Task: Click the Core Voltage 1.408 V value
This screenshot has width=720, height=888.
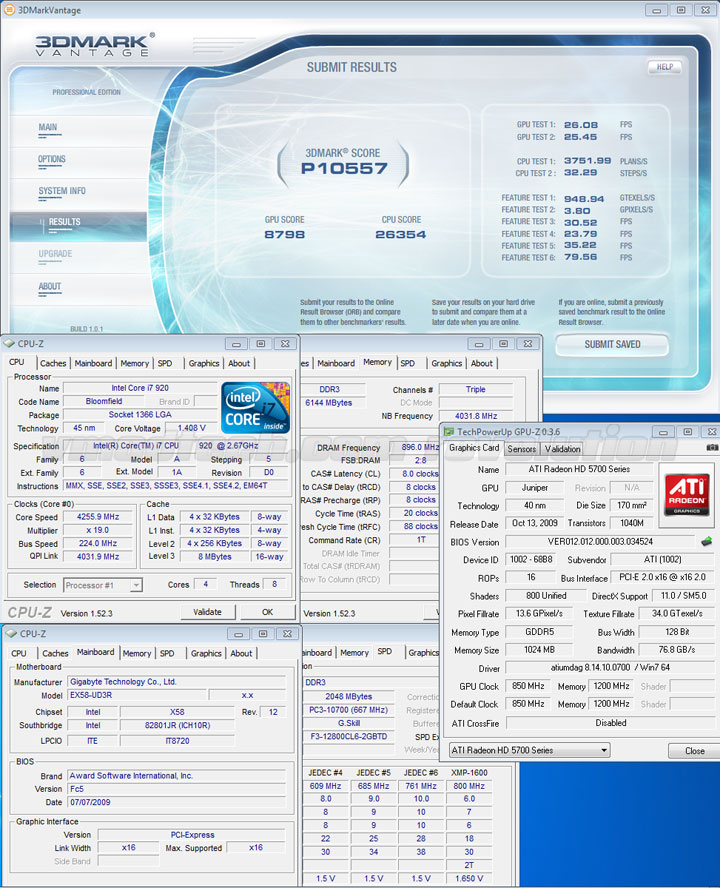Action: point(191,428)
